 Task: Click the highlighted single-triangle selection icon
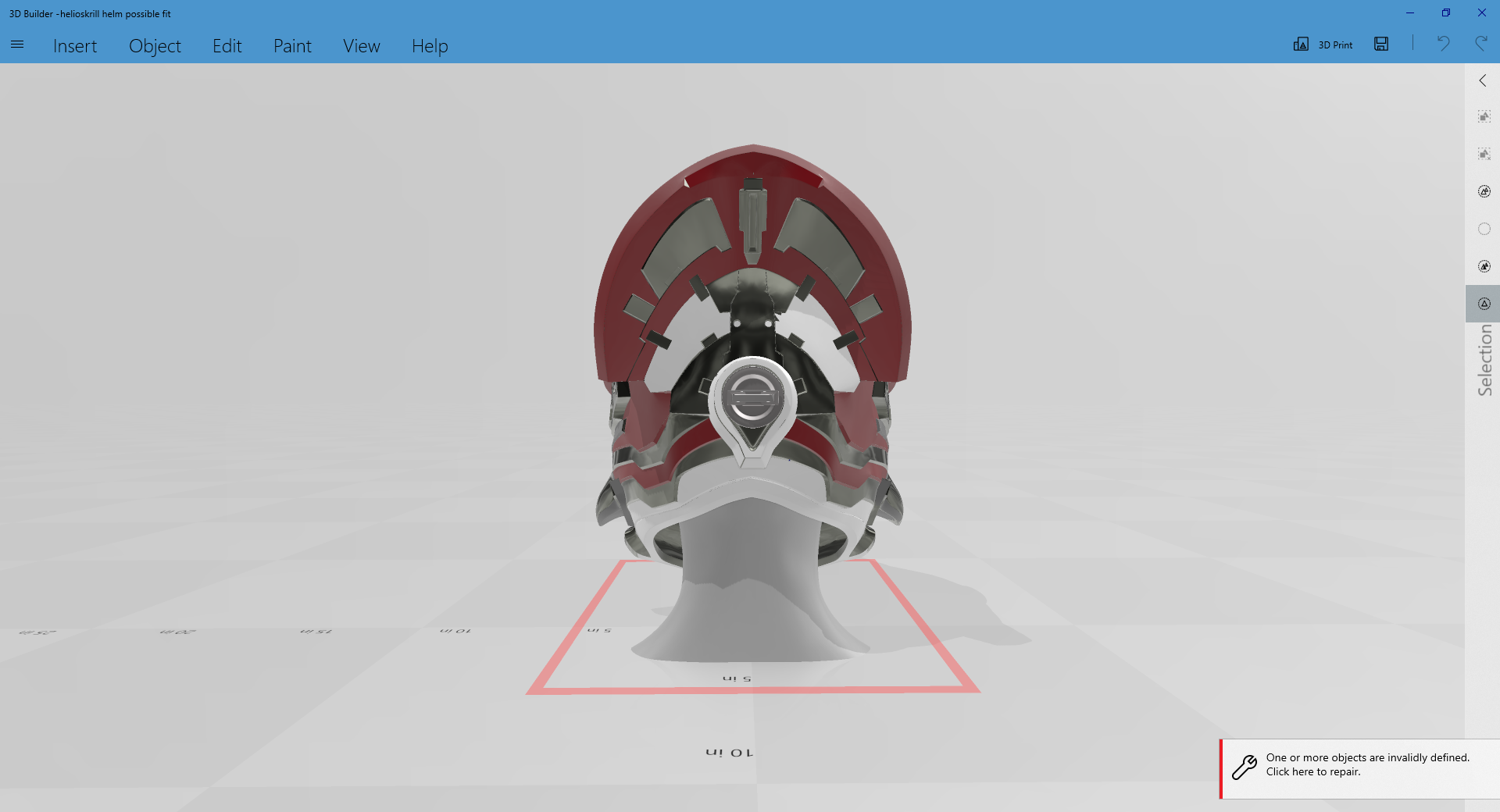pyautogui.click(x=1484, y=304)
